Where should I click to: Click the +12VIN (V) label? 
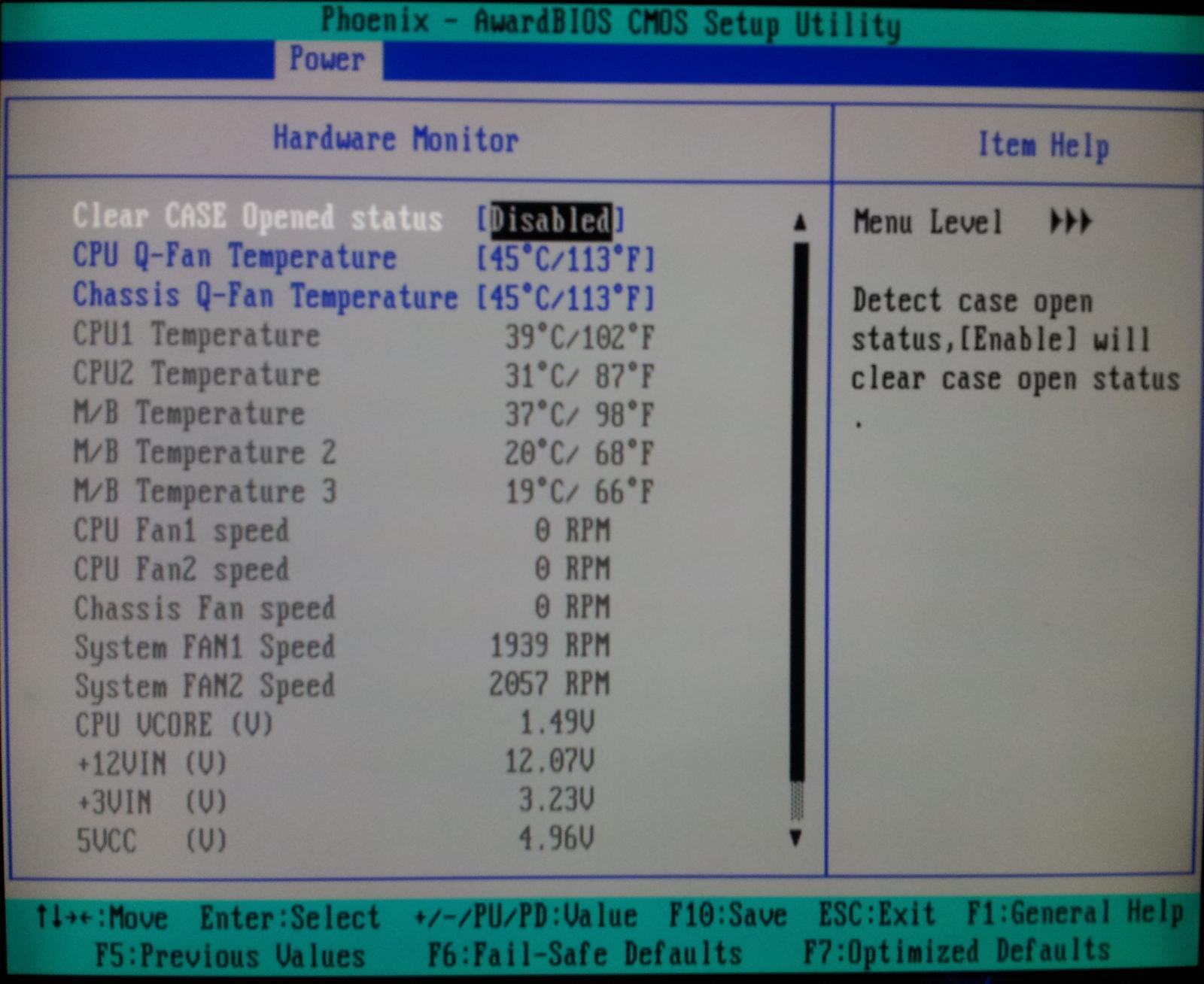point(151,764)
